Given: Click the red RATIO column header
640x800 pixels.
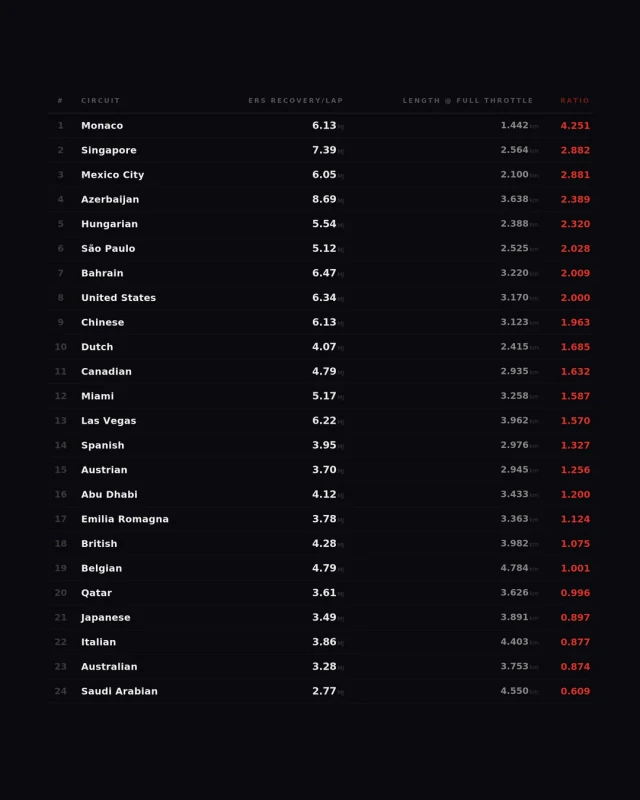Looking at the screenshot, I should tap(575, 101).
